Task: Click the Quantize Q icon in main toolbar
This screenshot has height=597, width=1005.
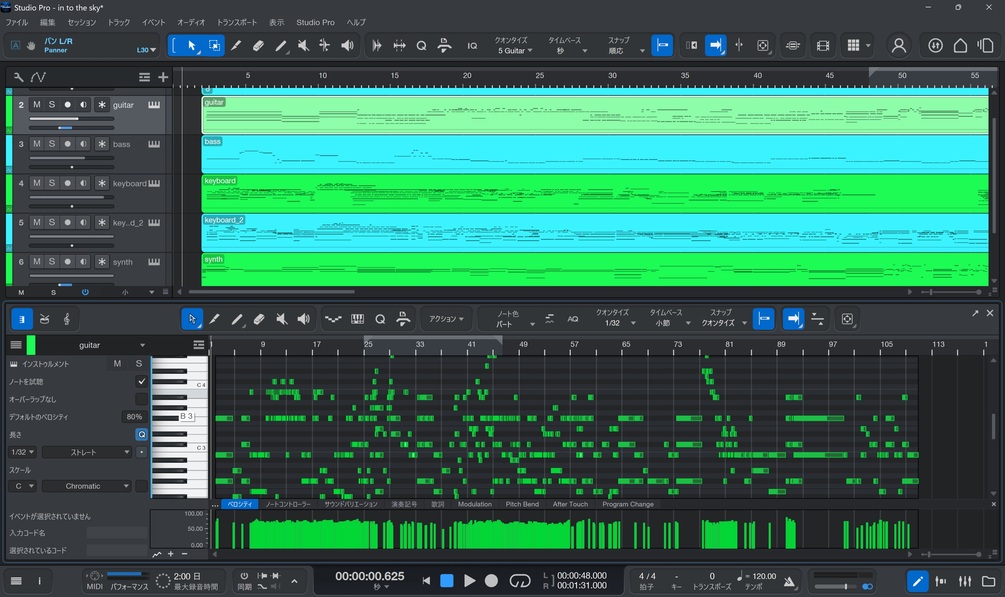Action: pos(421,46)
